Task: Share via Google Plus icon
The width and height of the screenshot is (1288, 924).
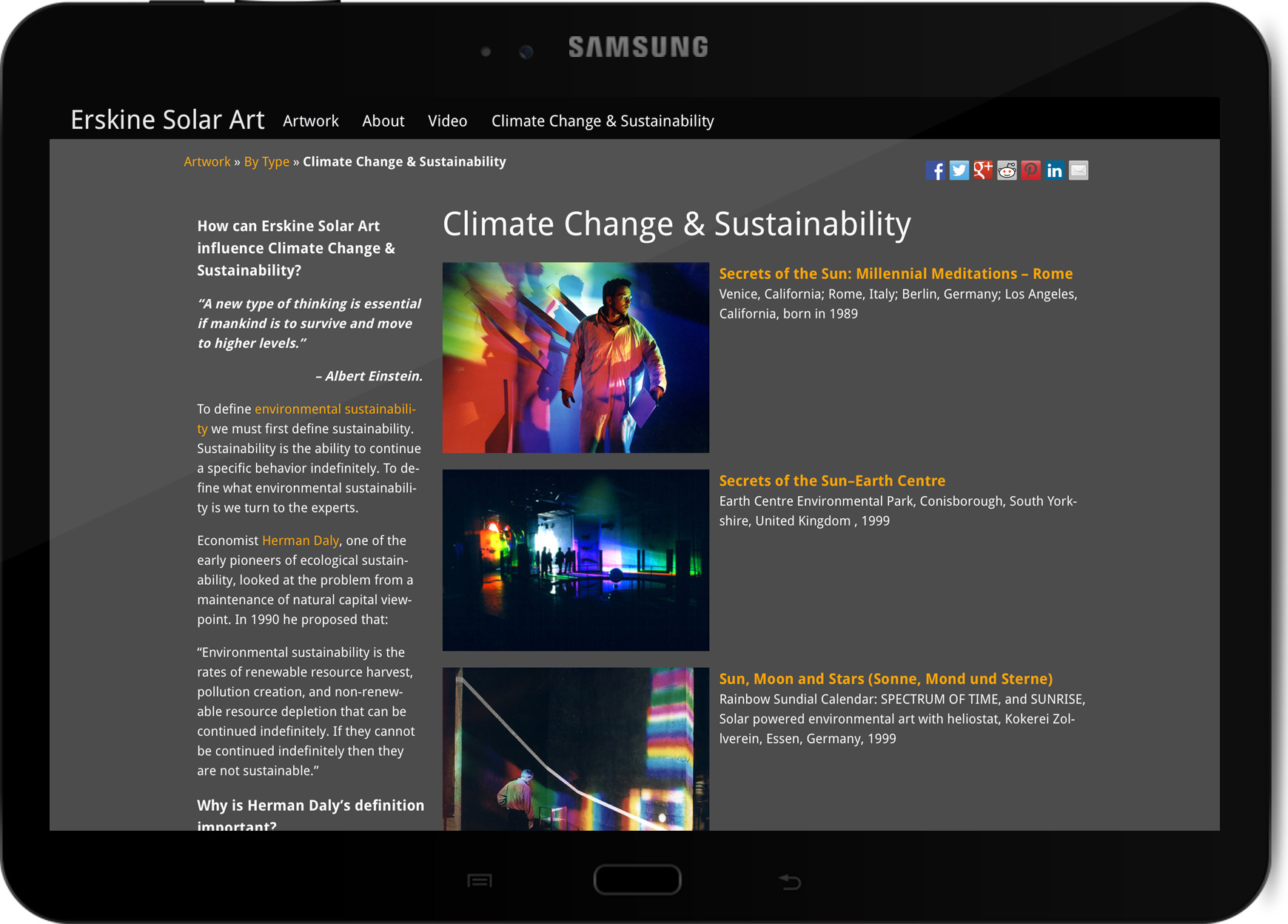Action: point(982,171)
